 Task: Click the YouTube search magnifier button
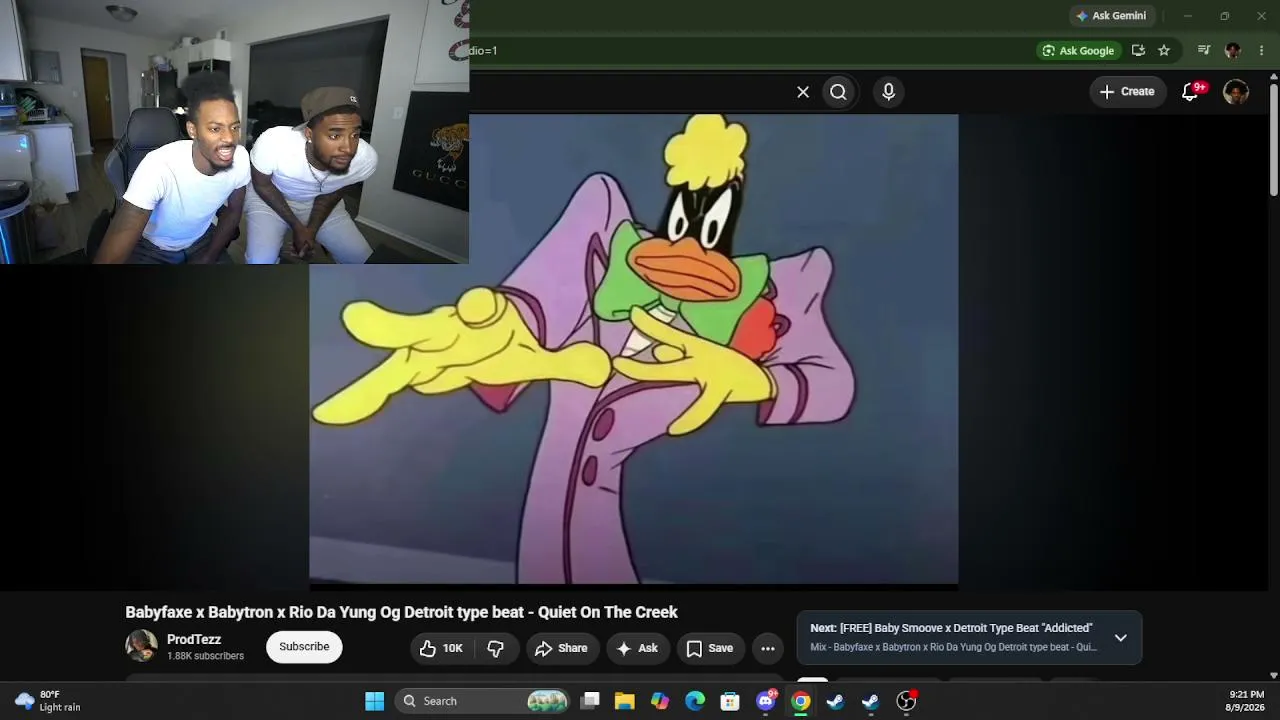[838, 92]
